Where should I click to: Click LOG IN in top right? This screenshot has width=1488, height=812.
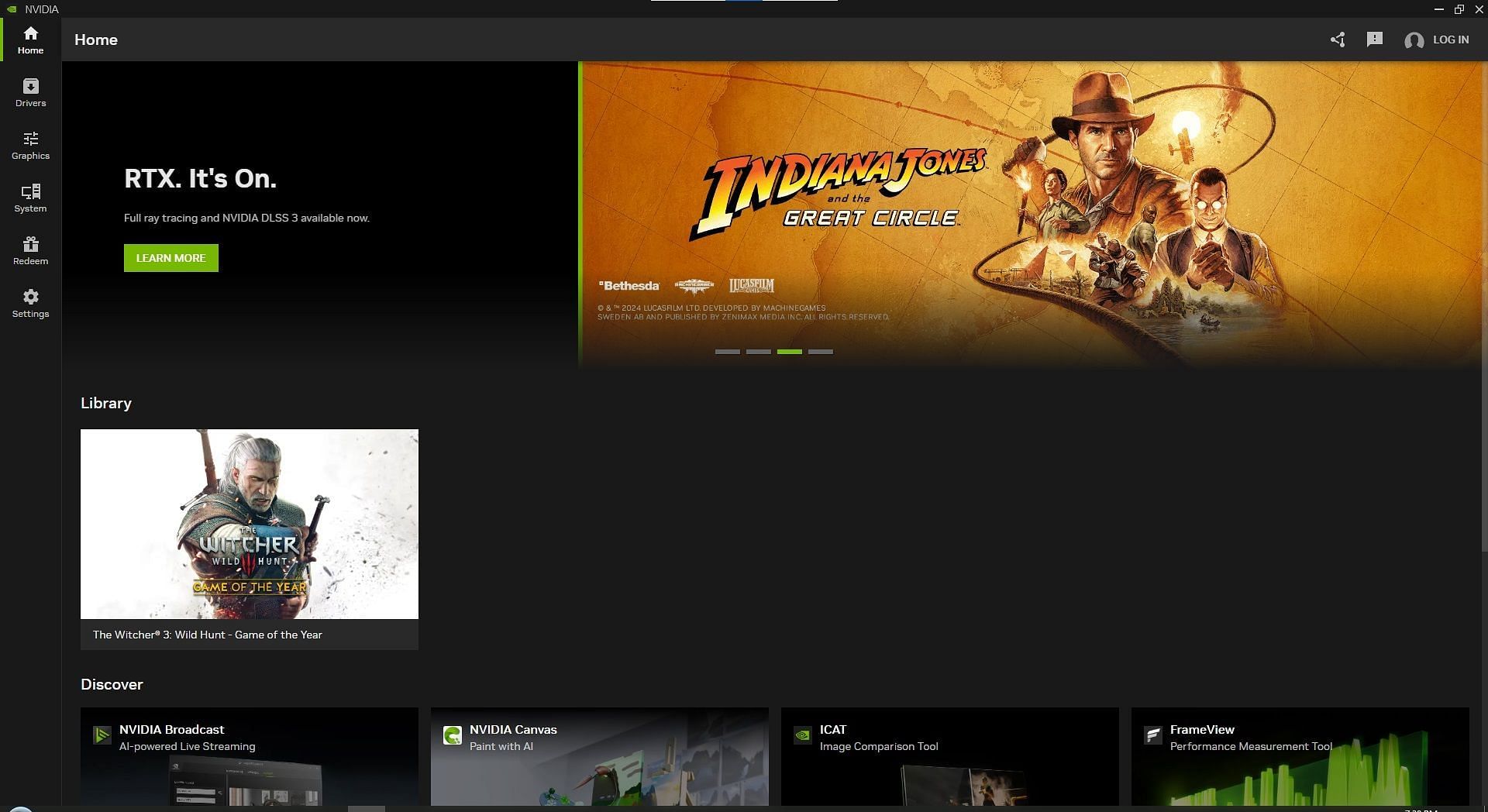tap(1450, 40)
